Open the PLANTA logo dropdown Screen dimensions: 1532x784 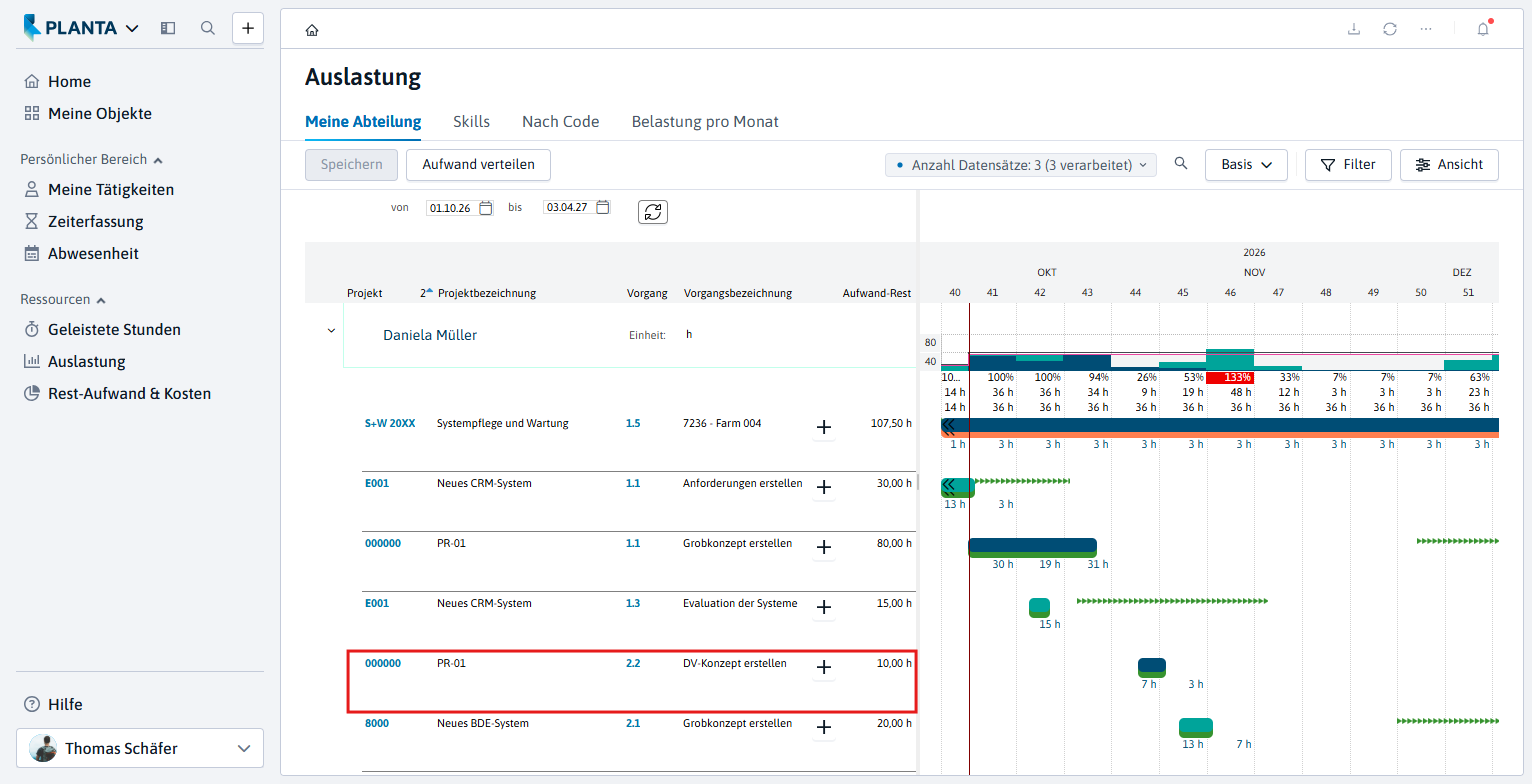82,28
